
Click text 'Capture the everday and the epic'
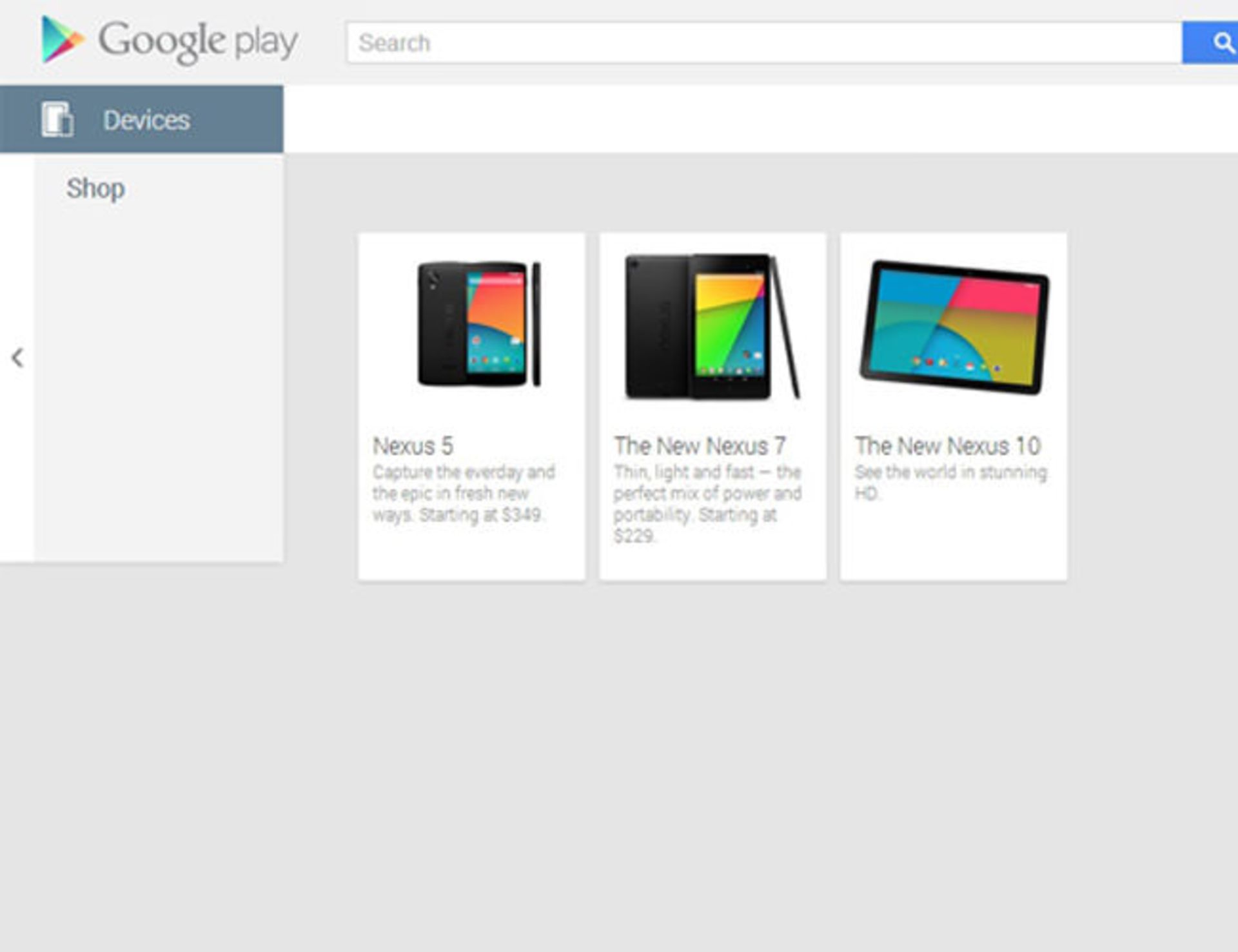[464, 482]
